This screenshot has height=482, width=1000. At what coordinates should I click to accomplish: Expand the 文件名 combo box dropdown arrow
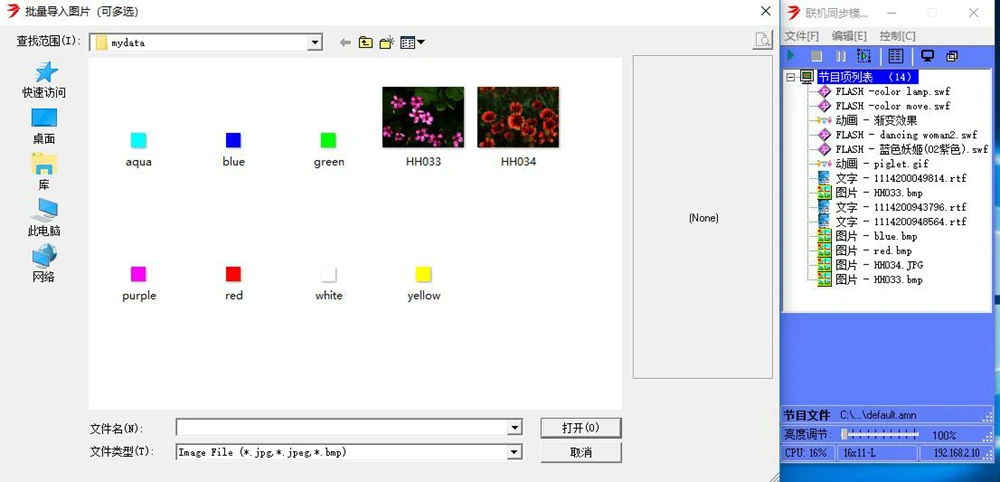pos(514,428)
